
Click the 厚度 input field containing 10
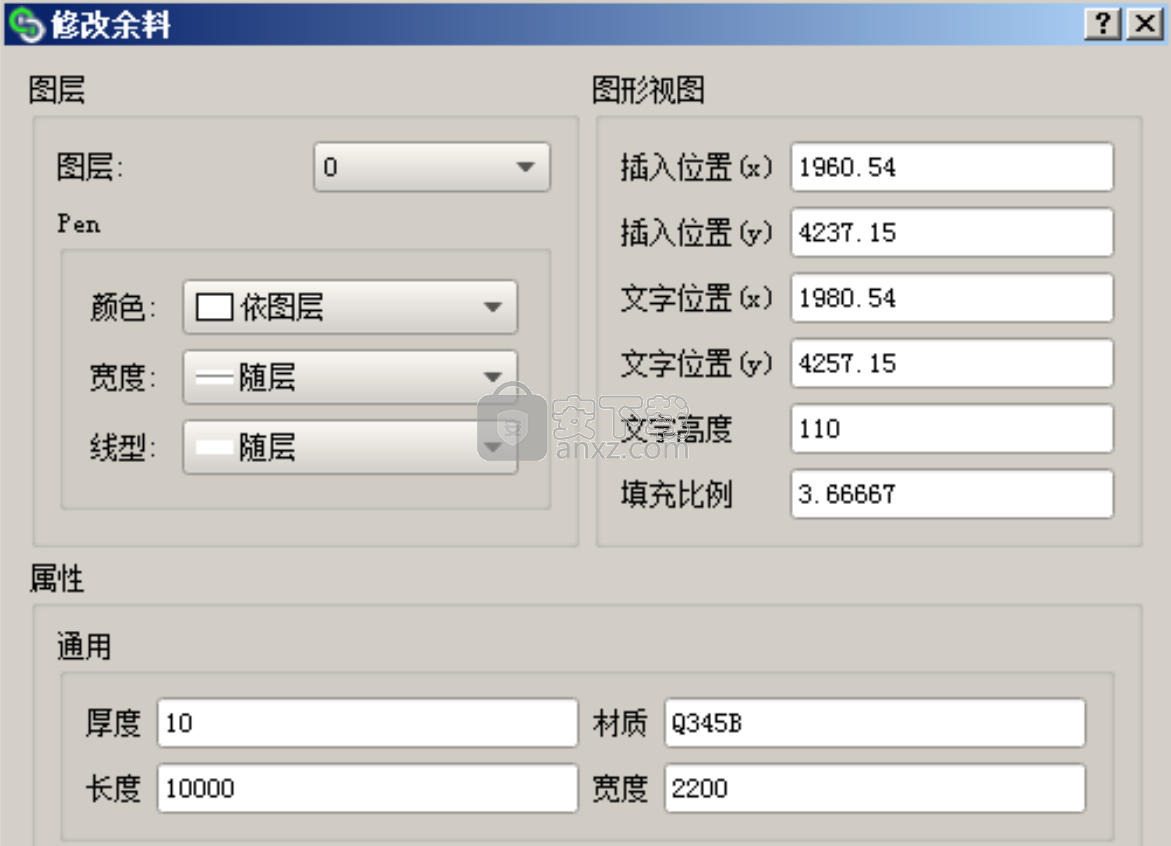click(x=367, y=723)
